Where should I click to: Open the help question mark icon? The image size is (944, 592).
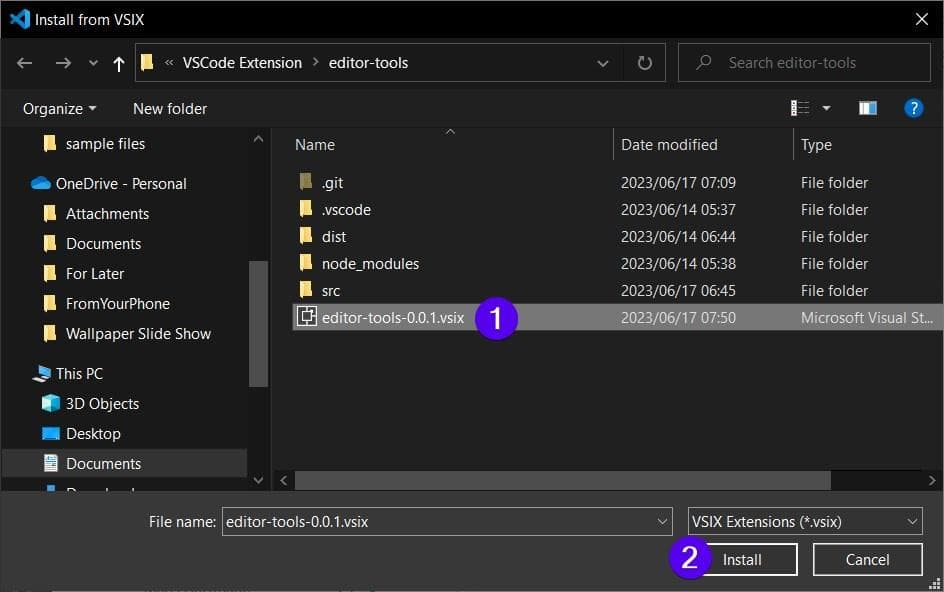[x=913, y=108]
